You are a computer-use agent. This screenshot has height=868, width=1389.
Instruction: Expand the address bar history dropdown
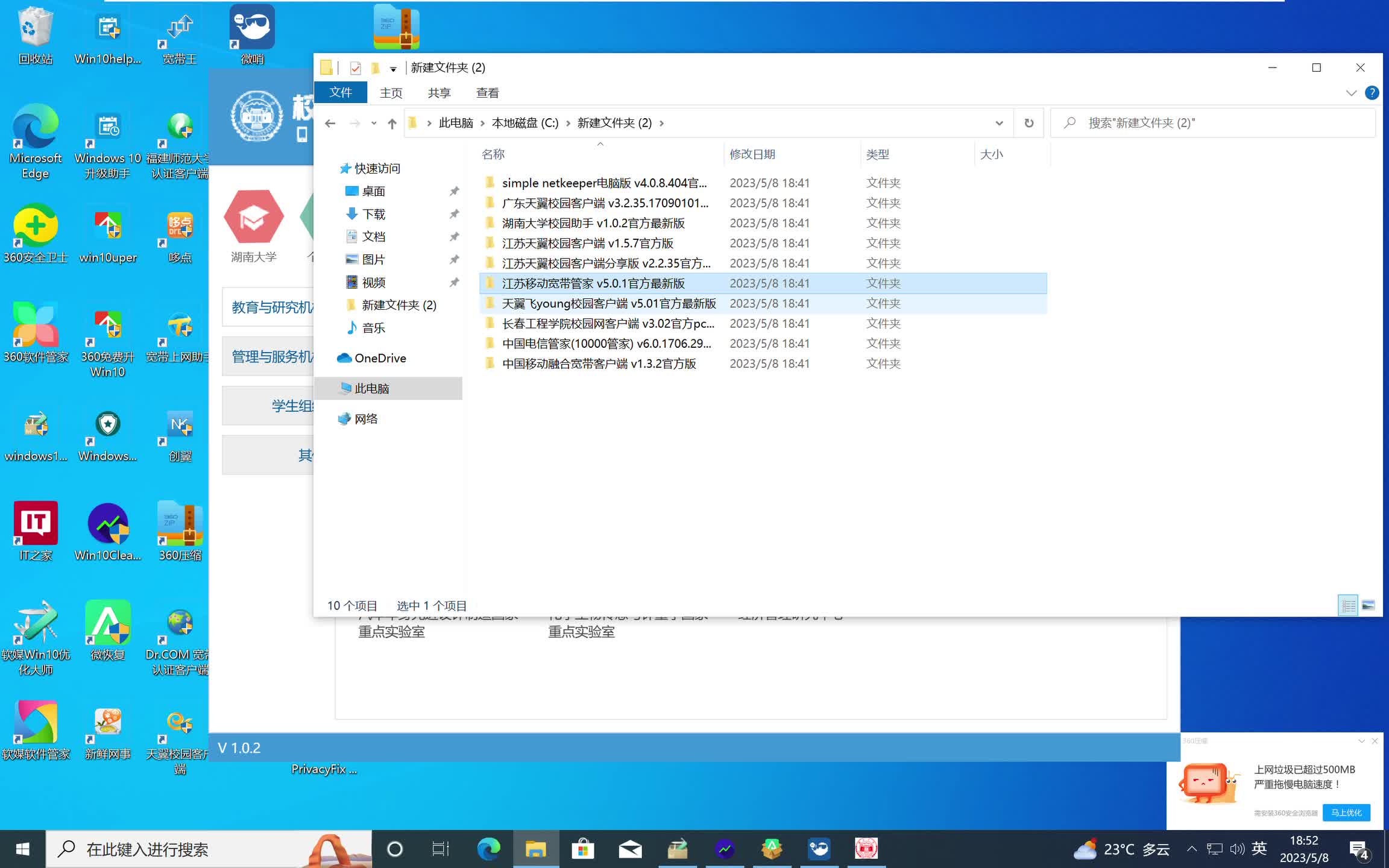(x=999, y=123)
